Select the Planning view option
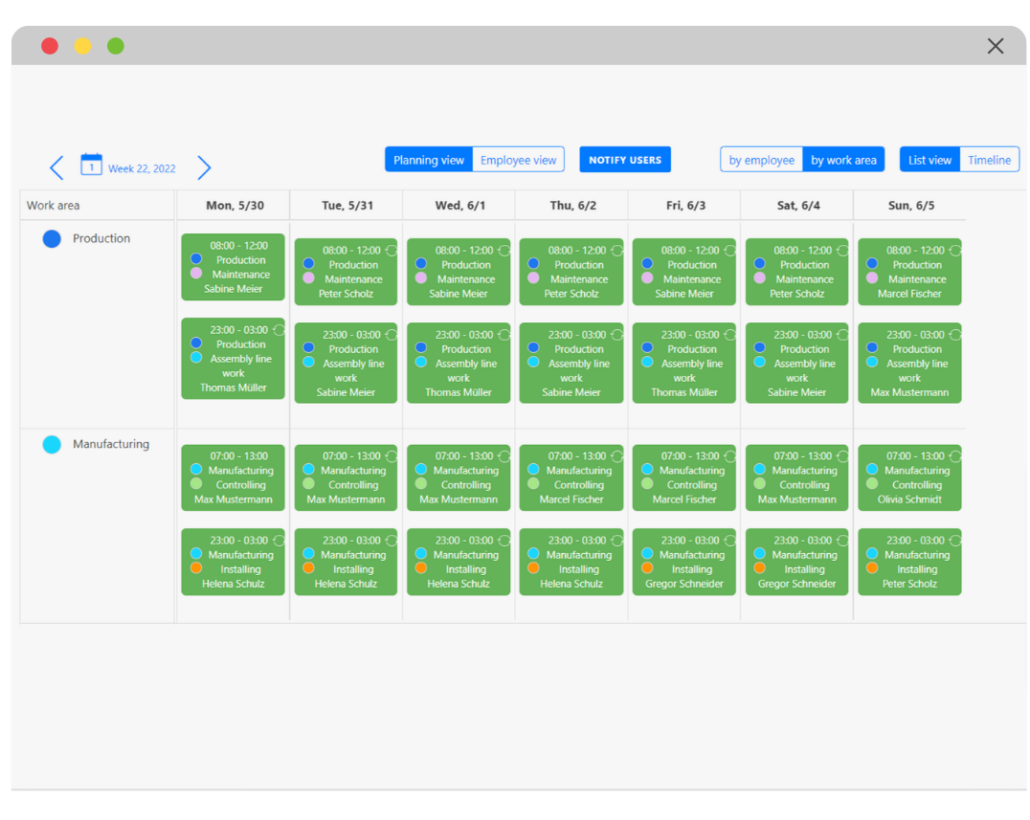This screenshot has width=1030, height=820. [x=429, y=160]
